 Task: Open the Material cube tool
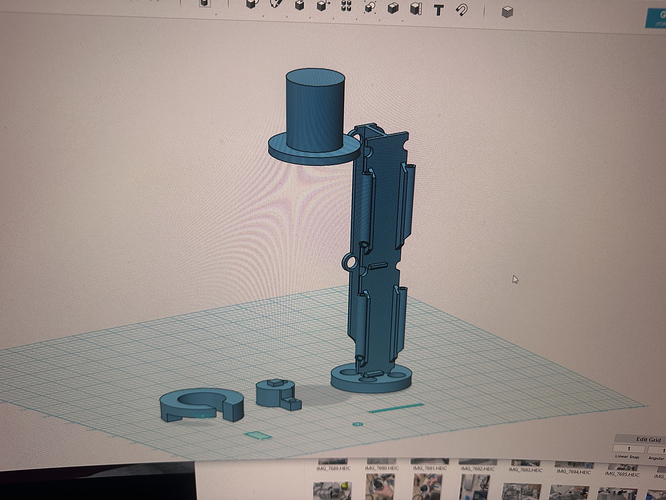[507, 11]
